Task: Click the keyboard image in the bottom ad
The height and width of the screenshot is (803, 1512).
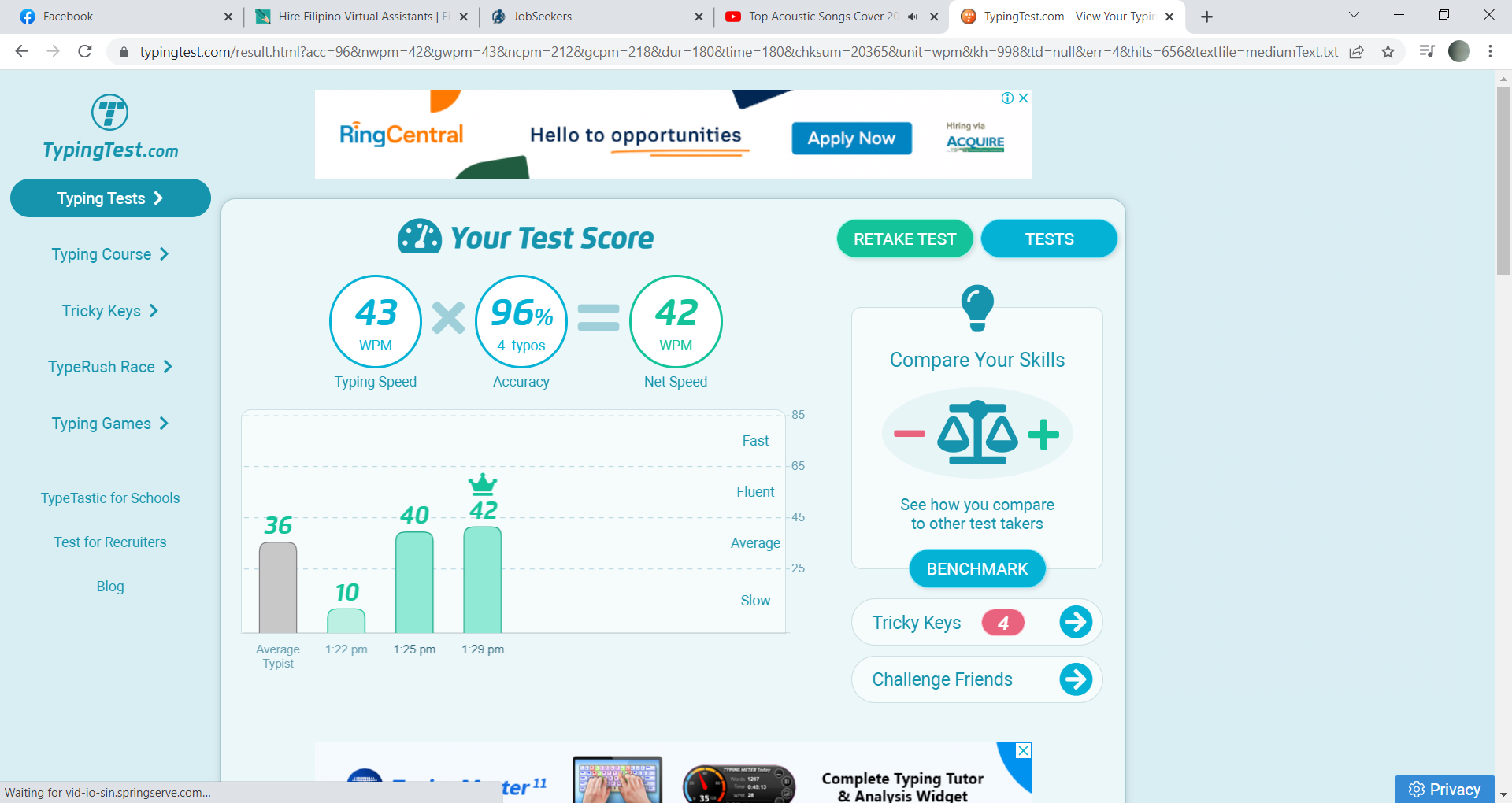Action: click(617, 780)
